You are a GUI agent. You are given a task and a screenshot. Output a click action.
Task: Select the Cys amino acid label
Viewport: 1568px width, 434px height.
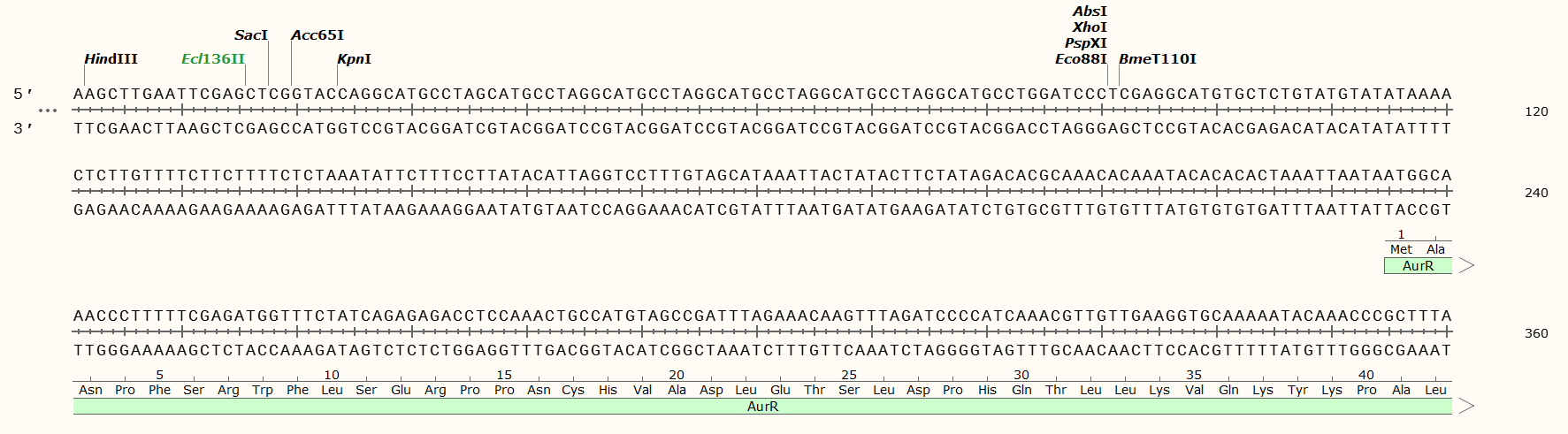[x=573, y=391]
